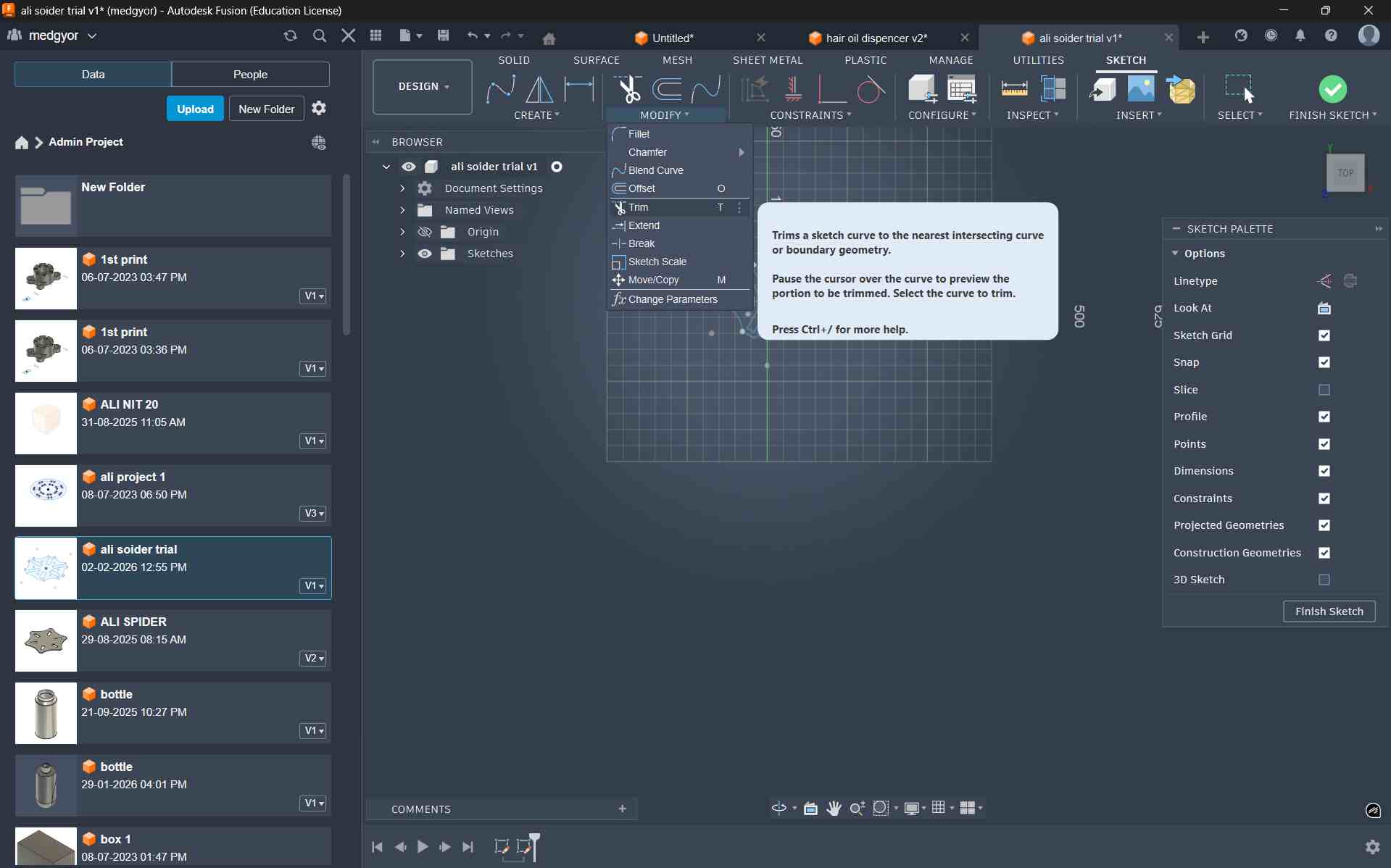Disable the Snap checkbox
The width and height of the screenshot is (1391, 868).
click(x=1324, y=362)
